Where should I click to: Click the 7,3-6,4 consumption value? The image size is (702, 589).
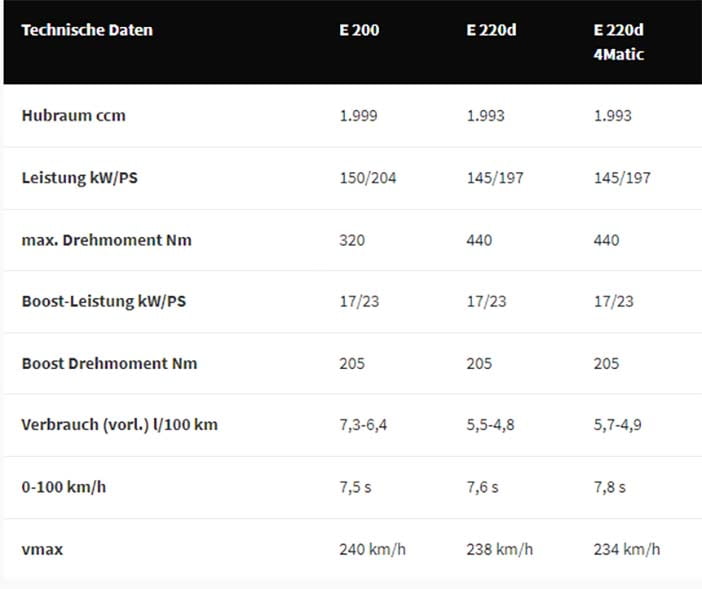[363, 424]
